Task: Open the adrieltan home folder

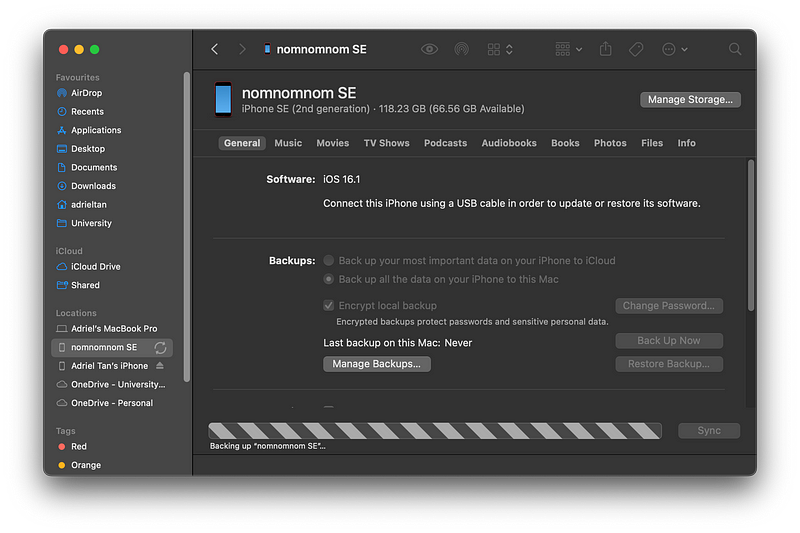Action: 112,205
